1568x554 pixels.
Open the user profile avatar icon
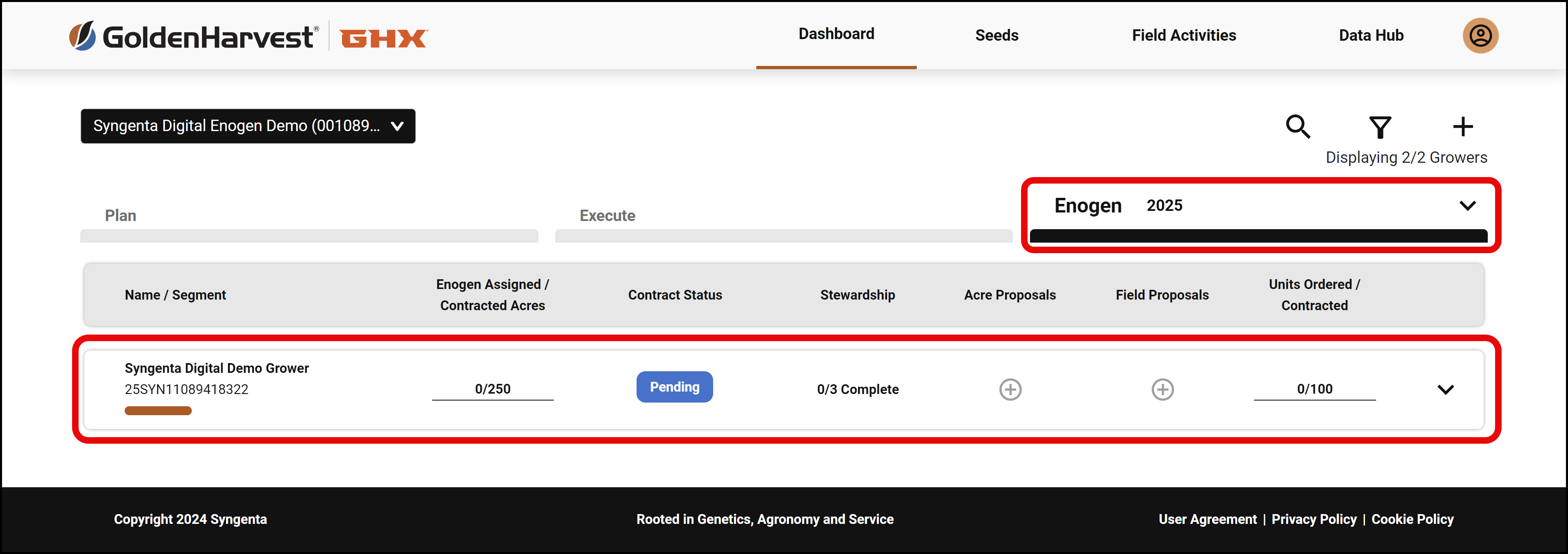(x=1480, y=36)
